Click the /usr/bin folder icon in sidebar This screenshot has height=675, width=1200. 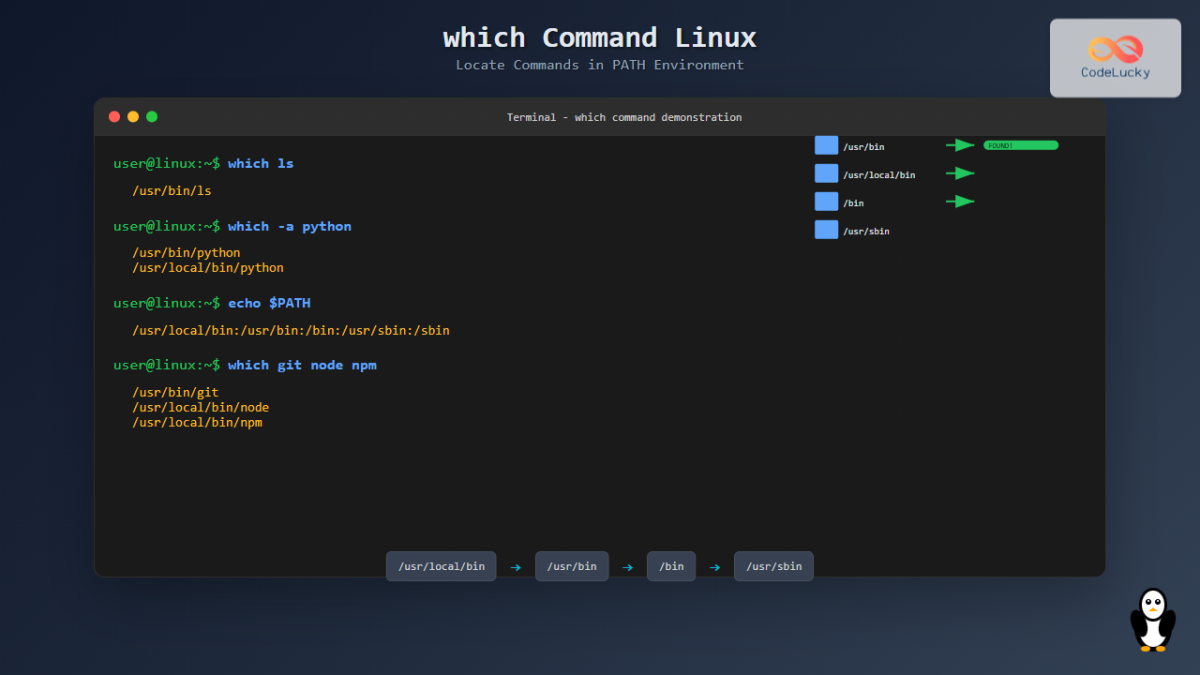click(x=826, y=145)
